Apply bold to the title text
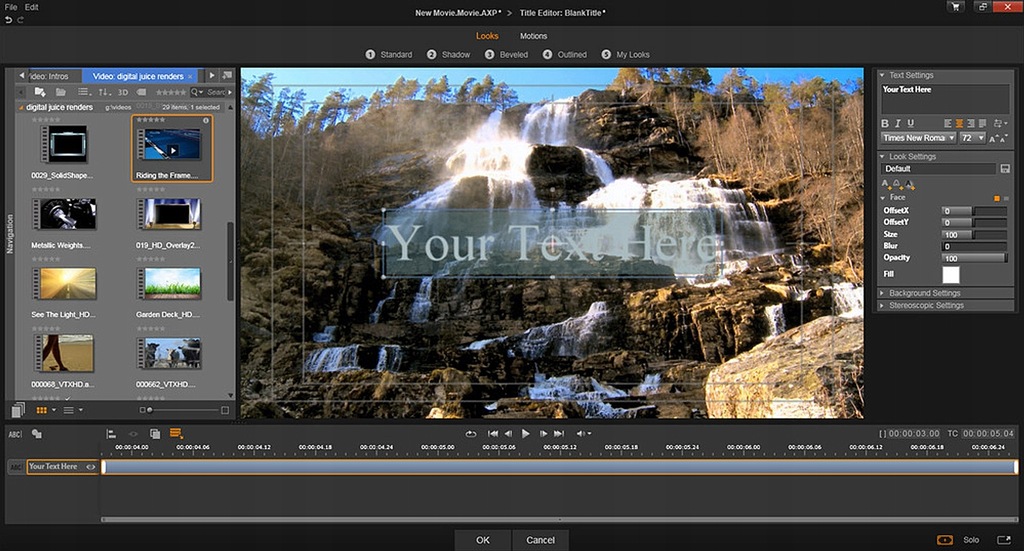Screen dimensions: 1024x551 tap(885, 123)
